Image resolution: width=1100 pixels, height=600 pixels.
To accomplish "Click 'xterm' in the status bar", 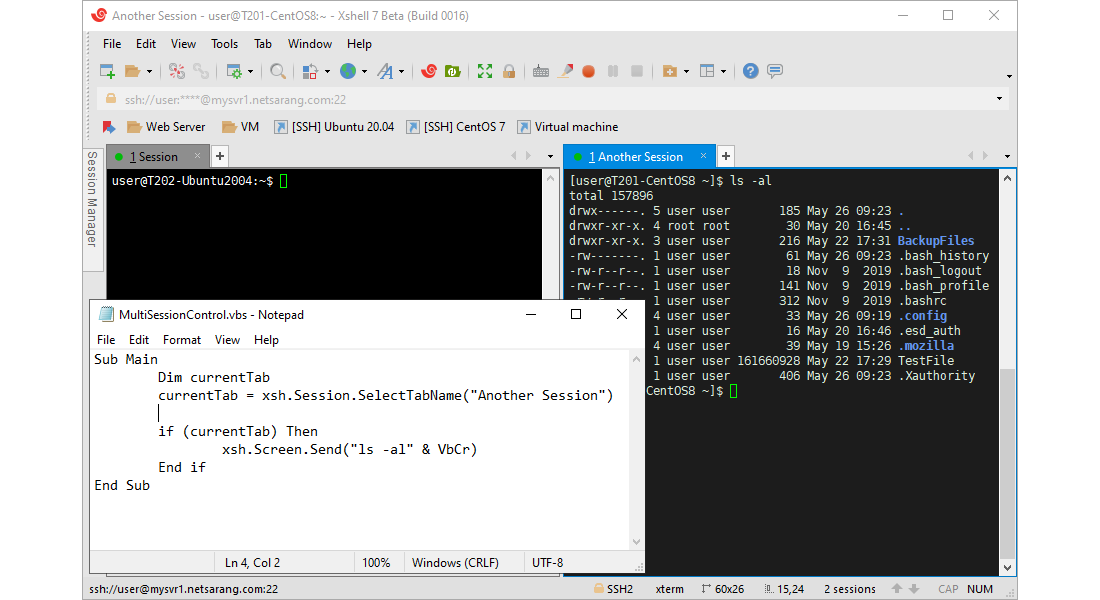I will pos(670,589).
